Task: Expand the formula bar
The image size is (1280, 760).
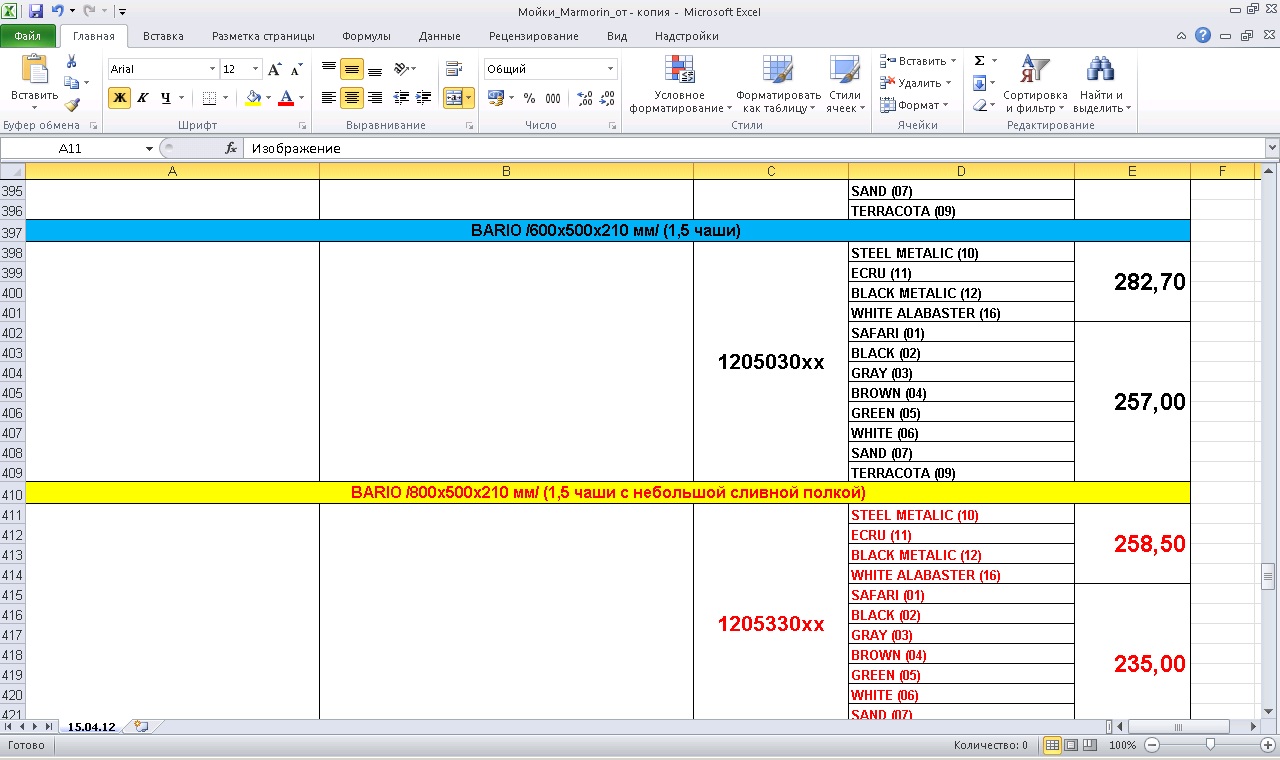Action: pyautogui.click(x=1272, y=148)
